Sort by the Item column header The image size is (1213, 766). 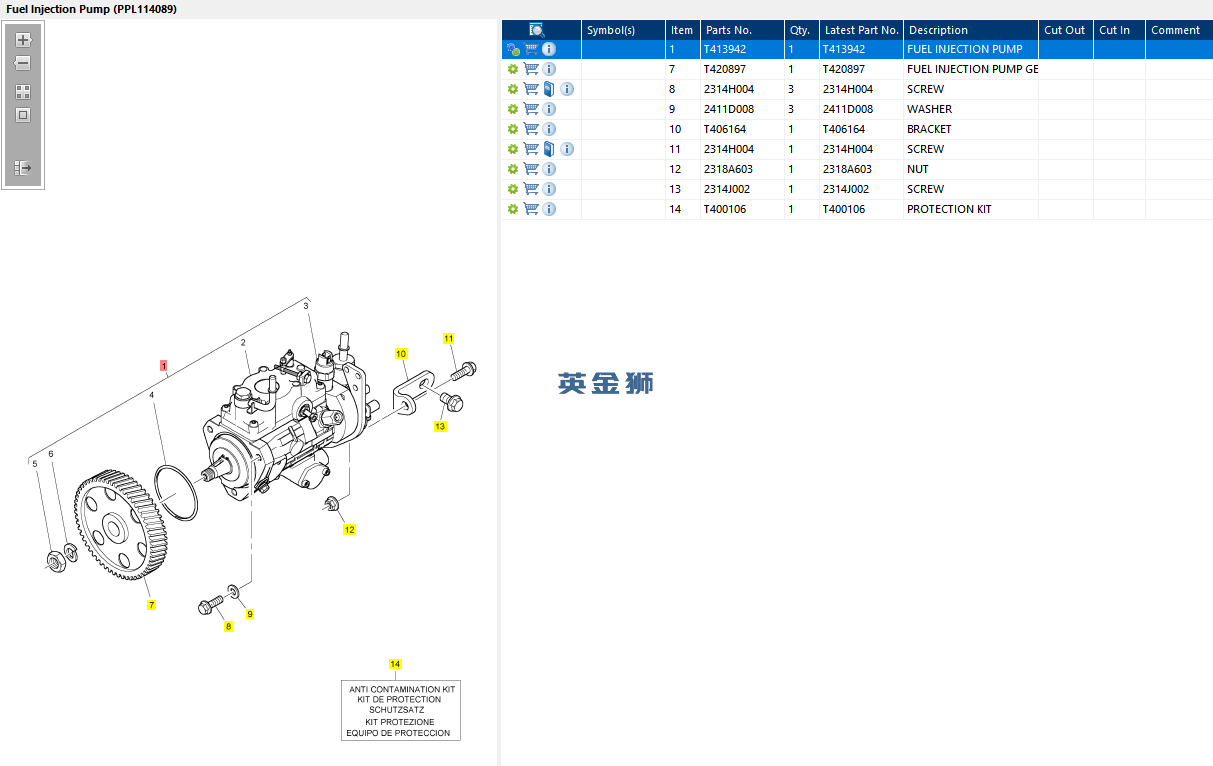(x=682, y=30)
